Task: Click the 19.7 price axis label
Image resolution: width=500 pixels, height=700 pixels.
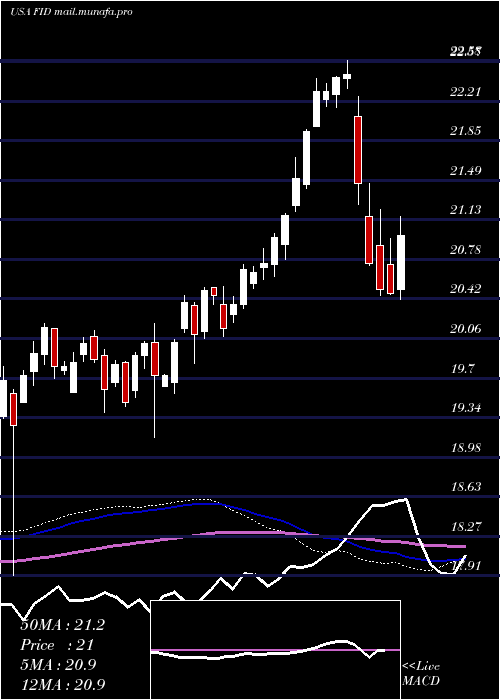Action: 462,369
